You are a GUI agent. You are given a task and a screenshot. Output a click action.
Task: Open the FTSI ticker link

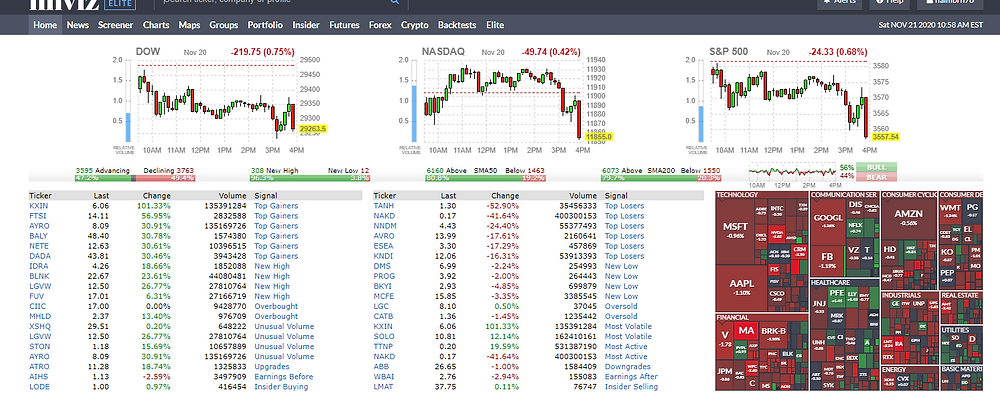click(x=38, y=216)
